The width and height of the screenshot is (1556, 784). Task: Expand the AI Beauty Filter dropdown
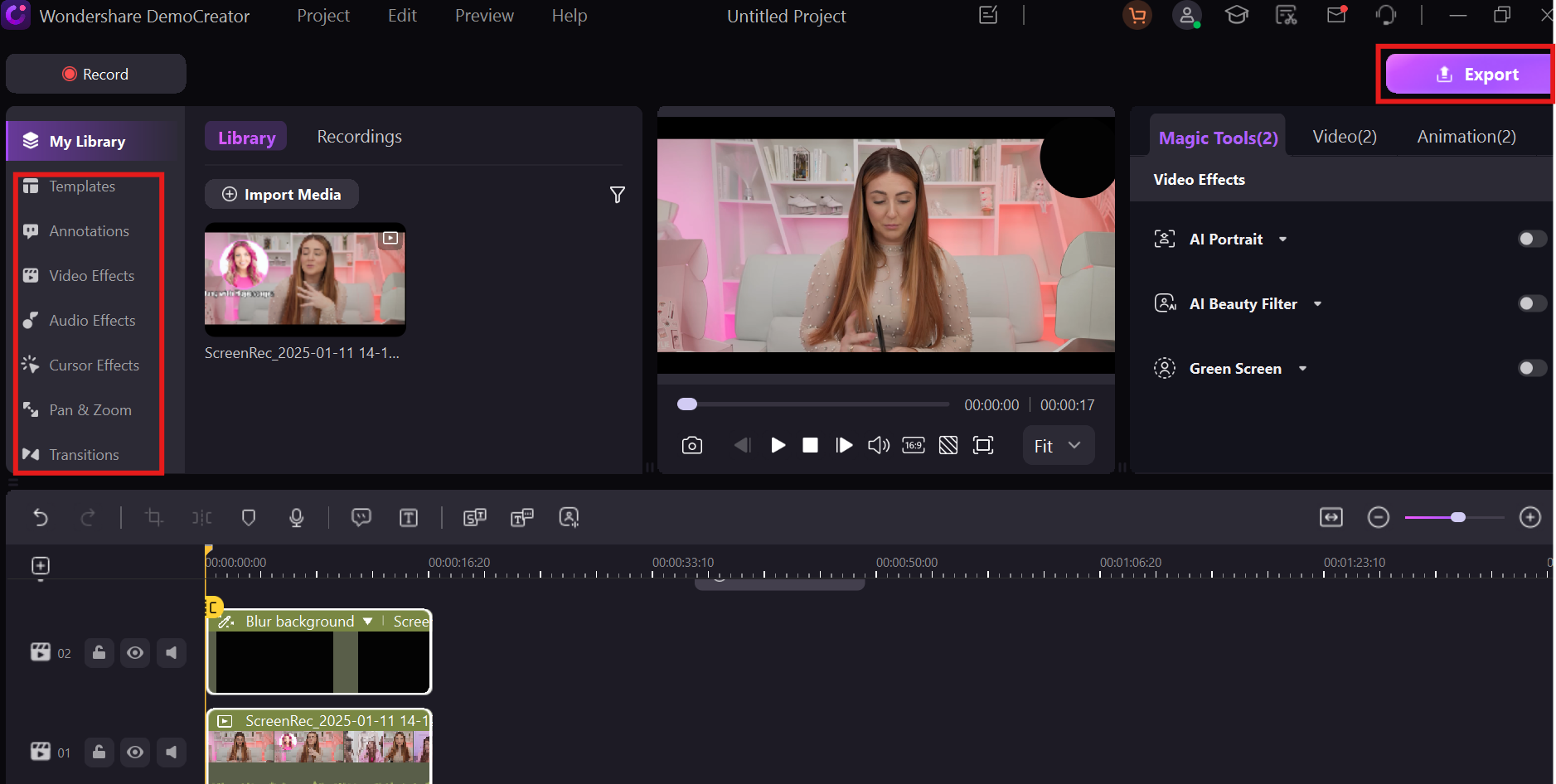pyautogui.click(x=1318, y=303)
